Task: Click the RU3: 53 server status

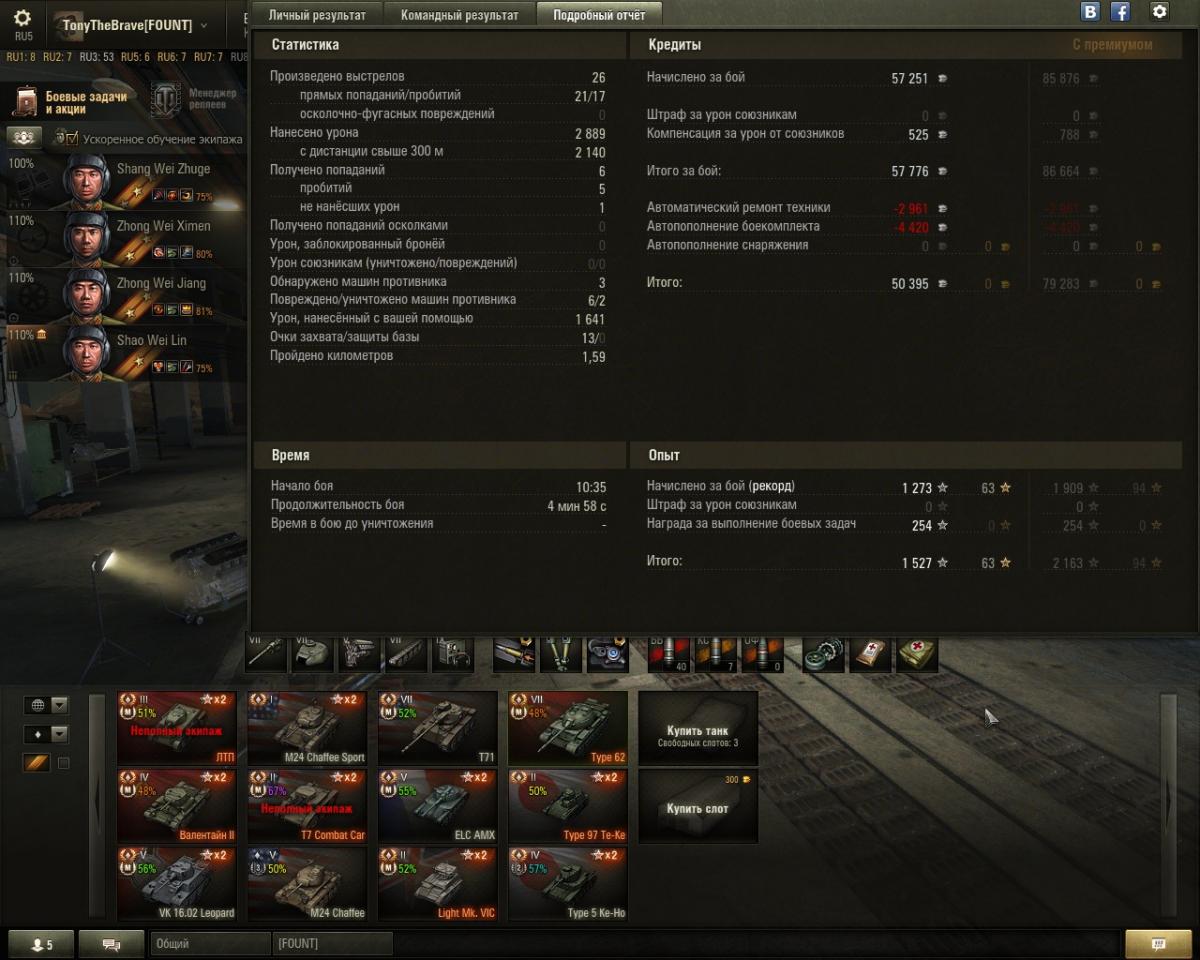Action: 96,57
